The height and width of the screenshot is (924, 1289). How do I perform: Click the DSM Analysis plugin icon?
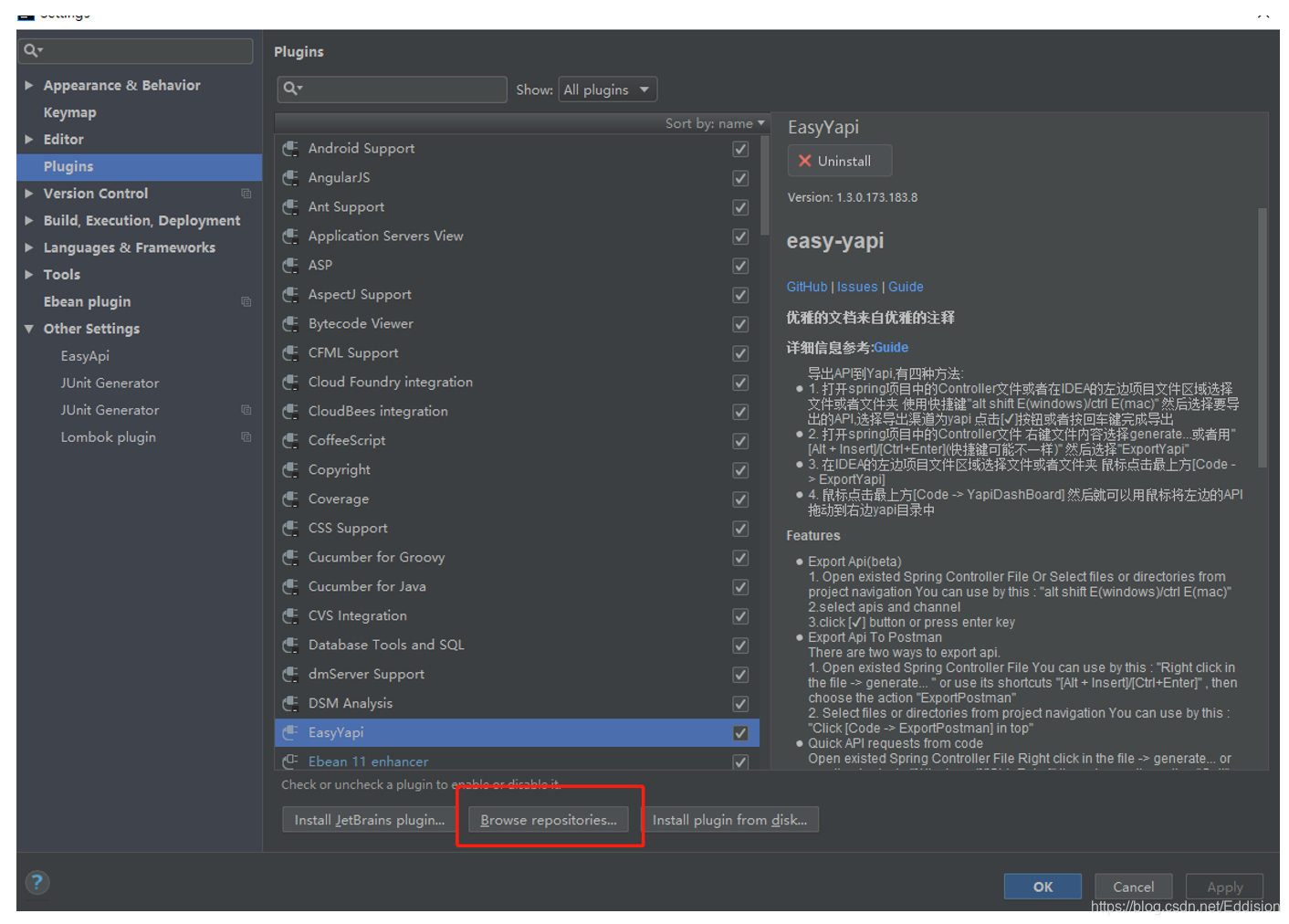(290, 703)
